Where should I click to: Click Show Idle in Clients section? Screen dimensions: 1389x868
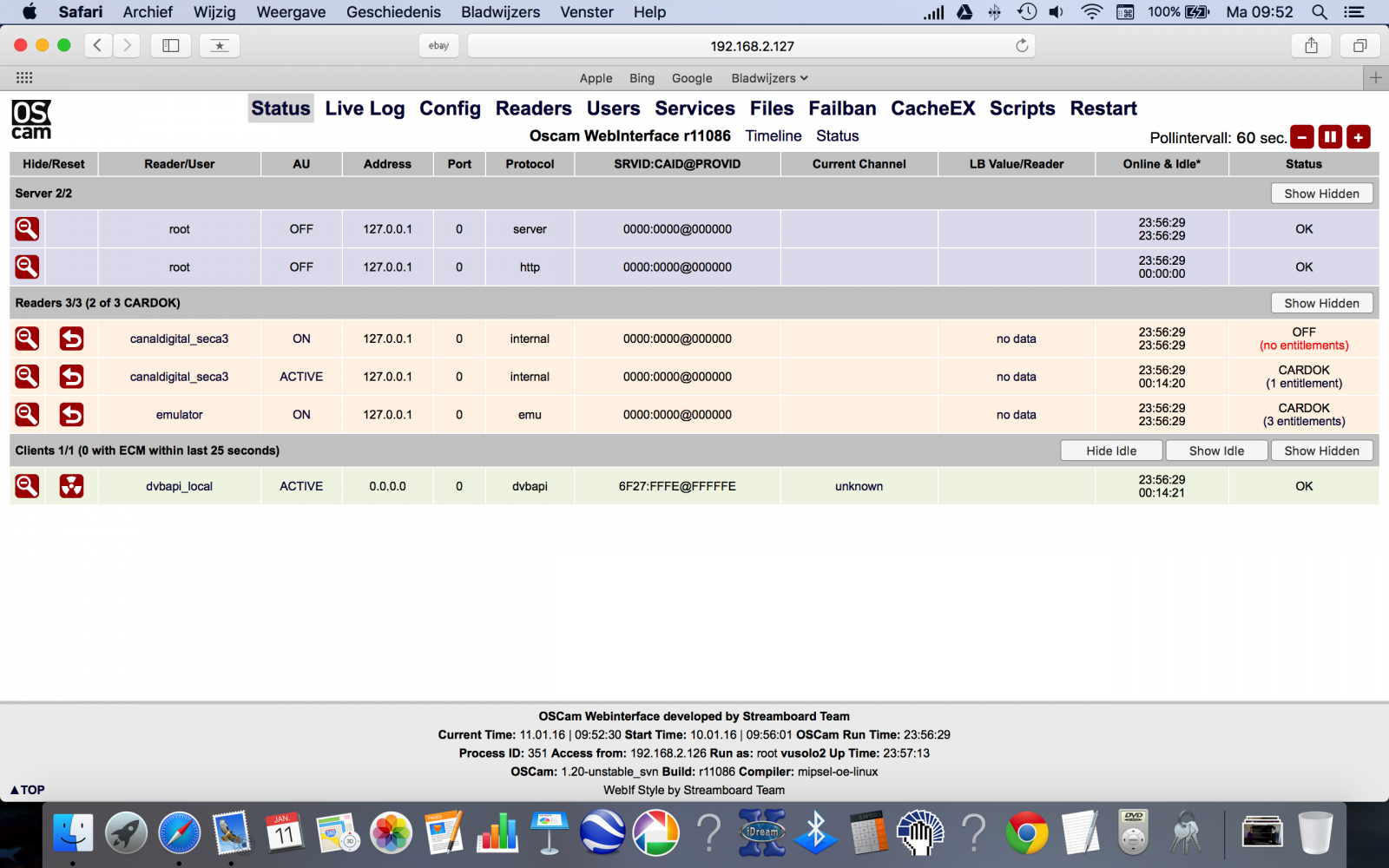click(1216, 450)
